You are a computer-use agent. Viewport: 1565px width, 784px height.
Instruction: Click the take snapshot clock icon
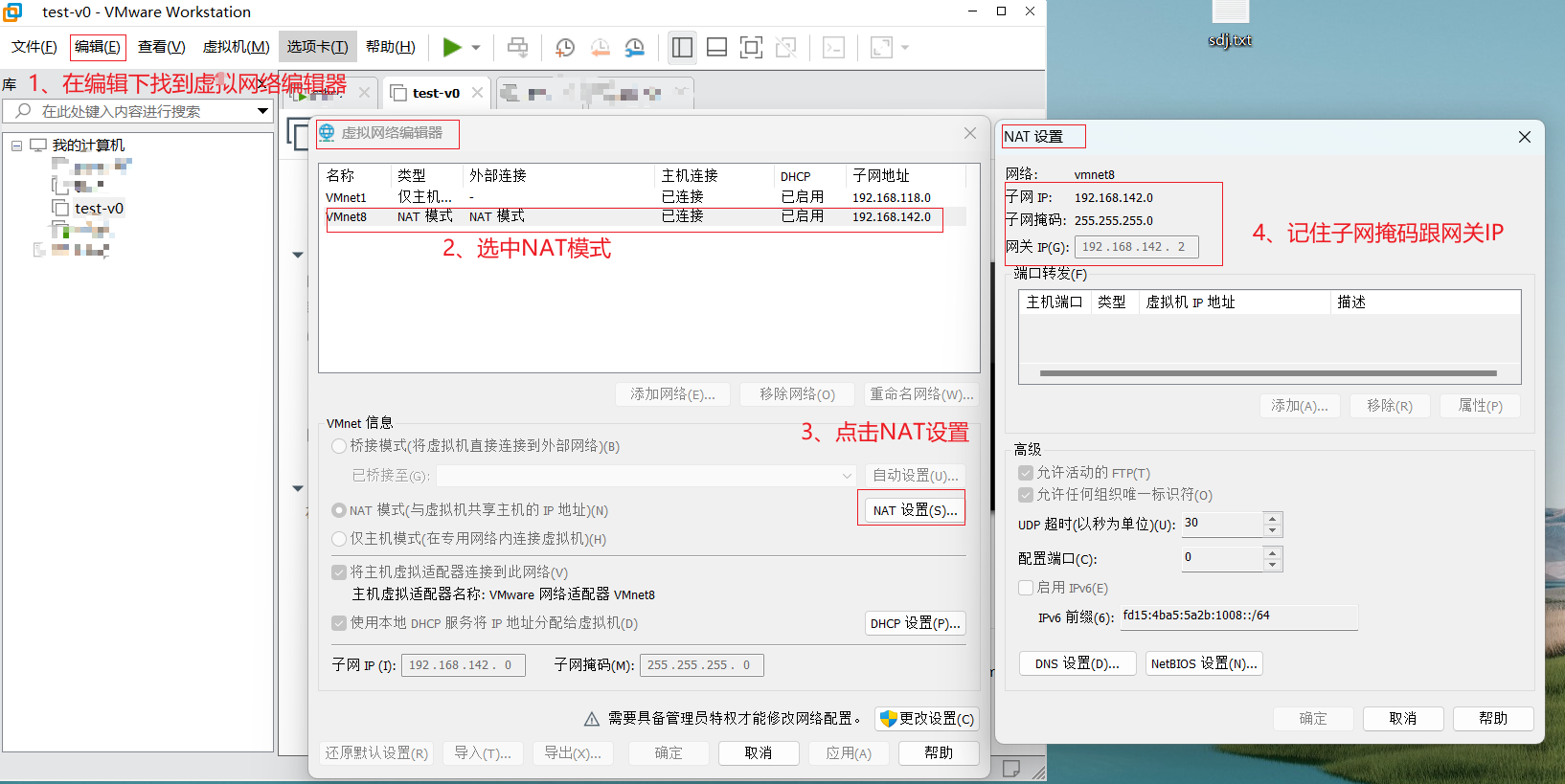pyautogui.click(x=565, y=47)
